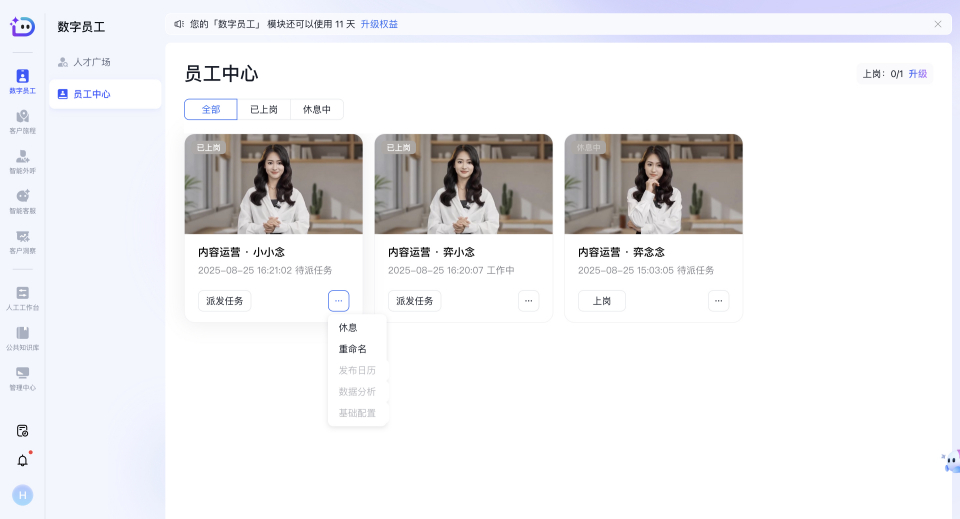
Task: Choose 重命名 in the dropdown menu
Action: [353, 349]
